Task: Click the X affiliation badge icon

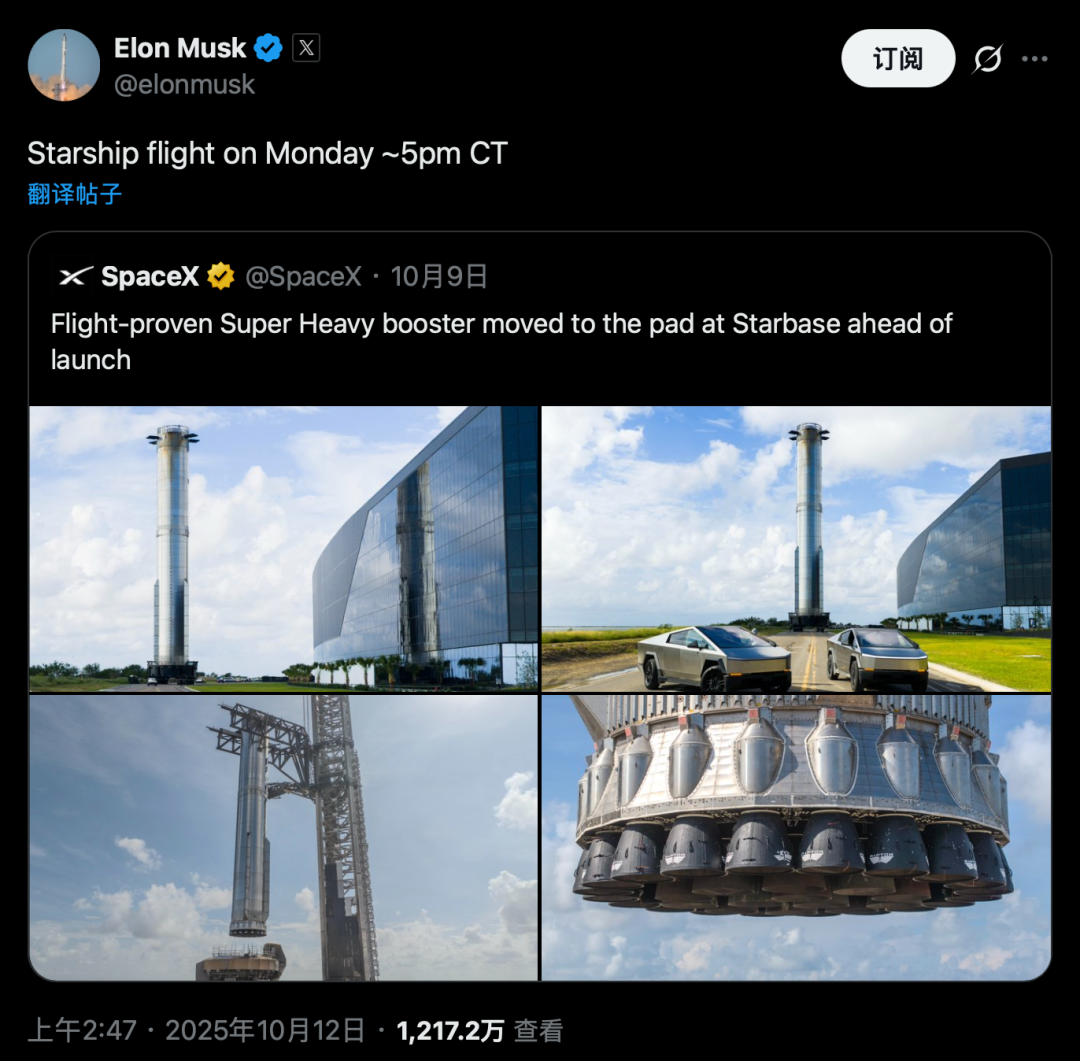Action: coord(306,48)
